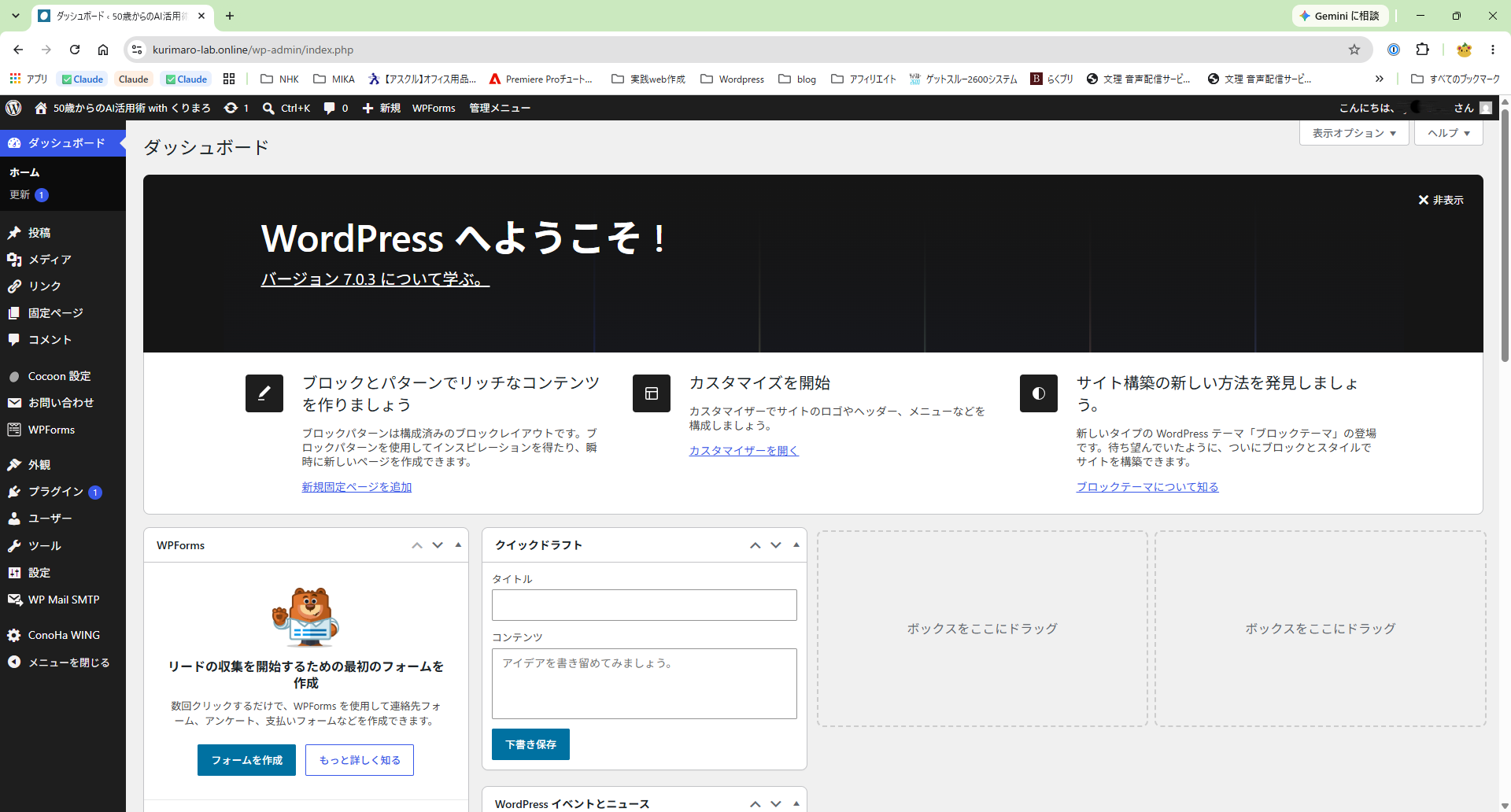Click the WordPress logo in admin bar
This screenshot has width=1511, height=812.
(x=13, y=108)
